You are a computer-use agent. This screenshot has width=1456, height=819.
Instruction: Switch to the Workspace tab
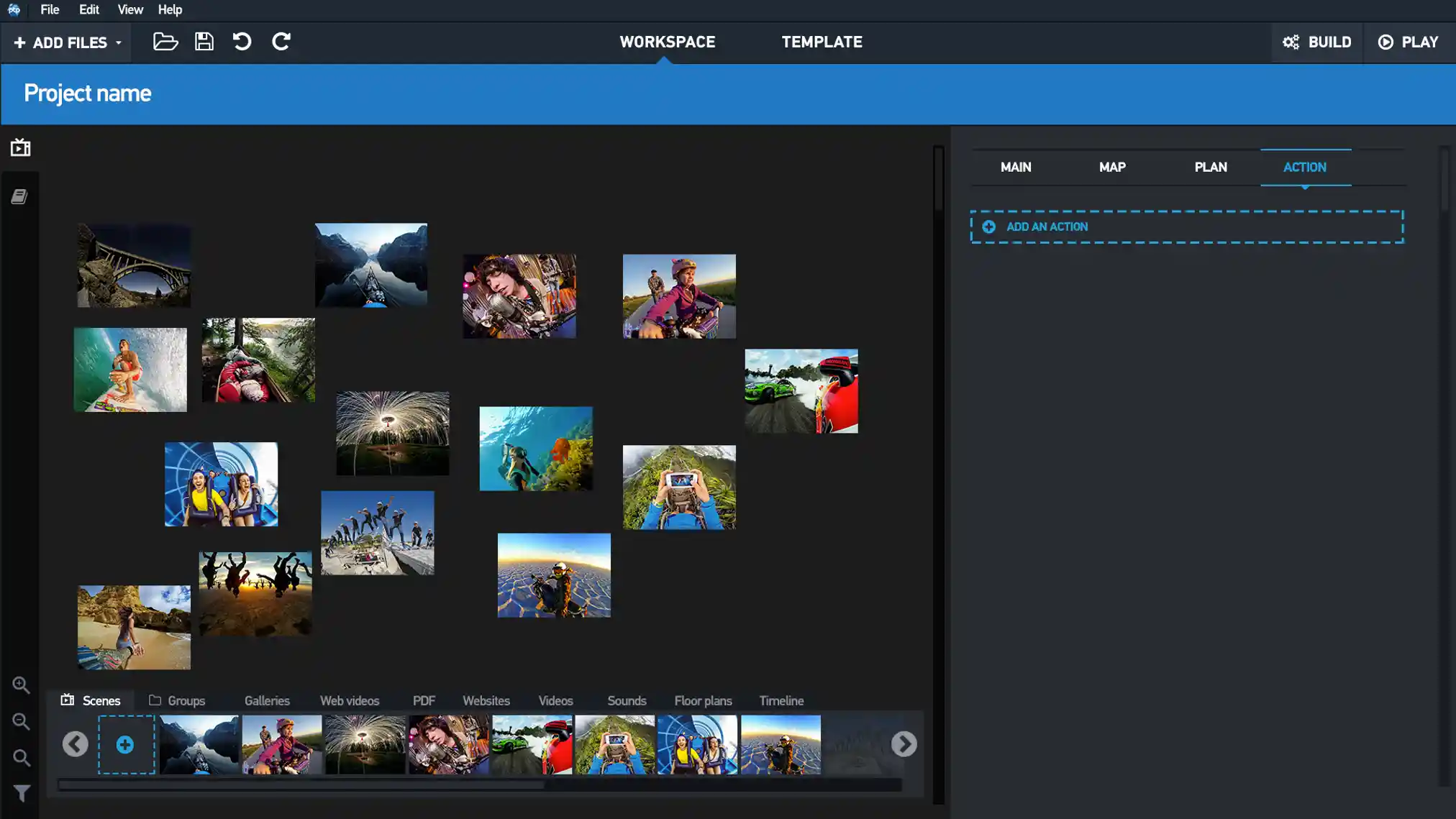tap(667, 42)
